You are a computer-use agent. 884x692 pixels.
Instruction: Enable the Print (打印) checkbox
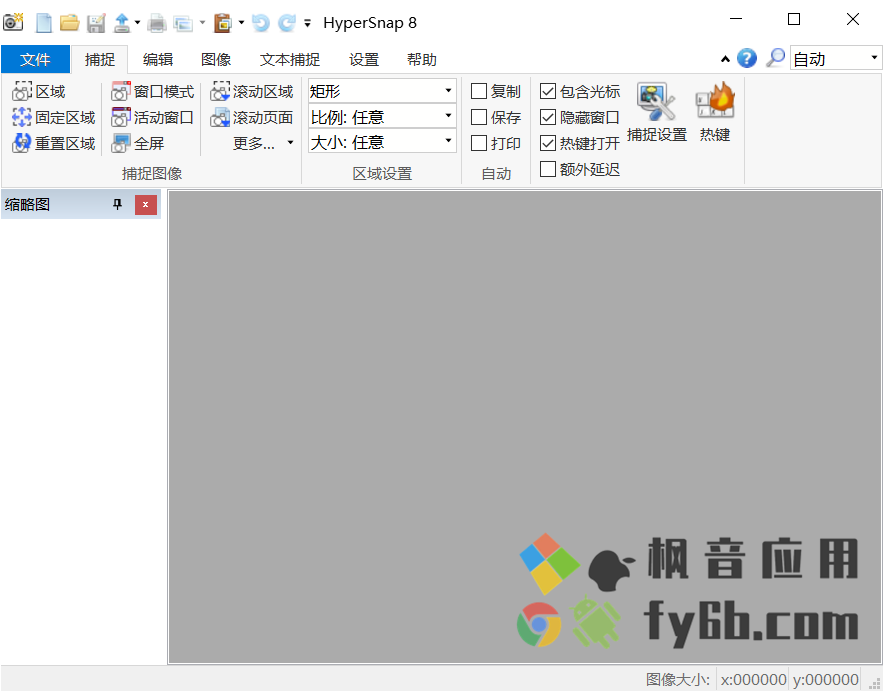(479, 143)
